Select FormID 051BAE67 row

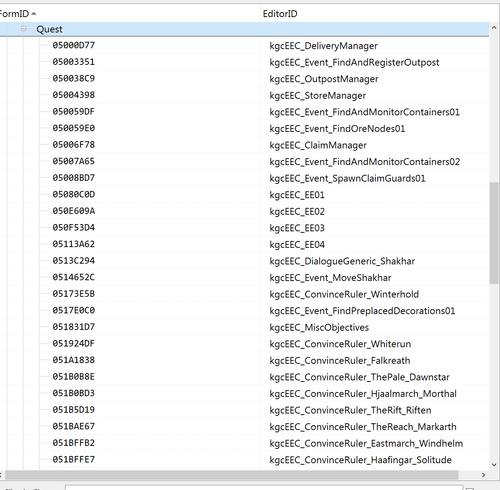[244, 426]
